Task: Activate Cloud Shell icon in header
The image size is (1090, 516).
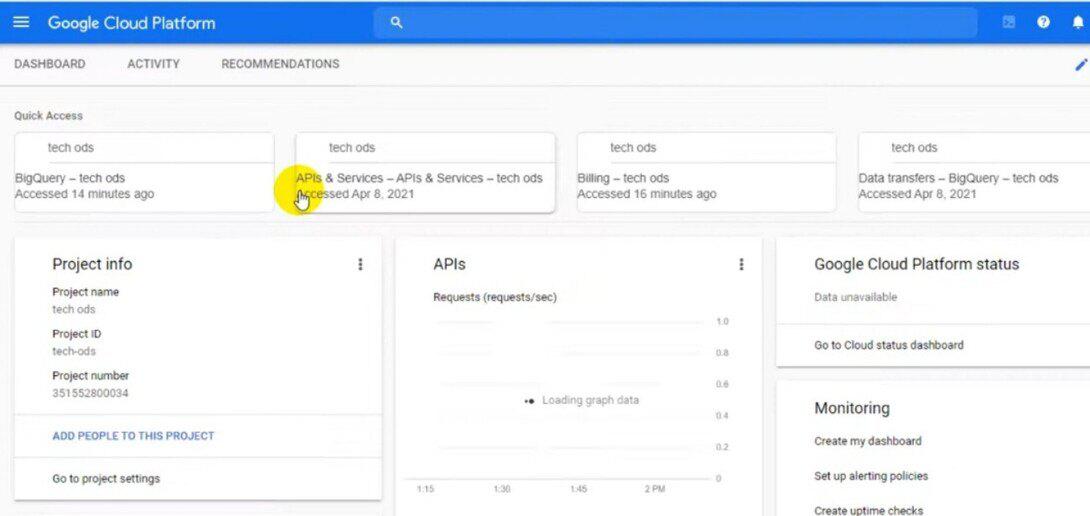Action: (x=1009, y=22)
